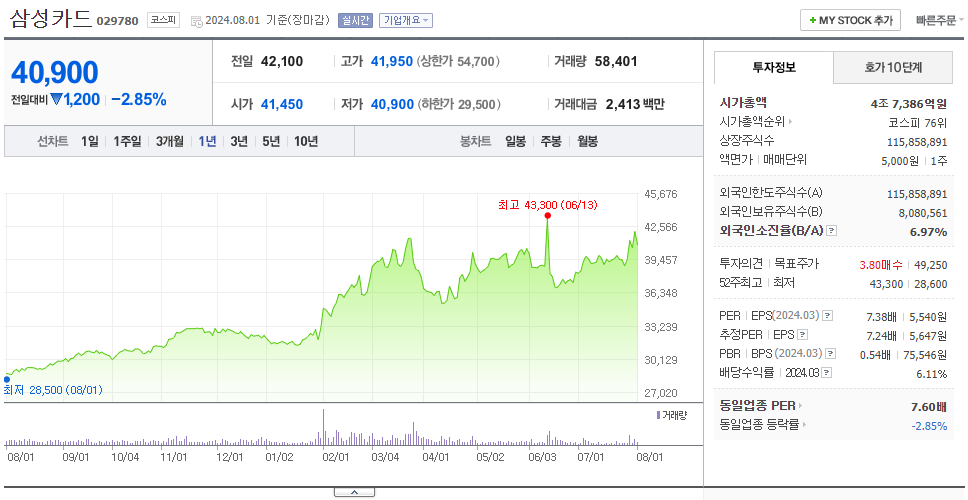968x500 pixels.
Task: Switch to the 호가10단계 tab
Action: pyautogui.click(x=893, y=67)
